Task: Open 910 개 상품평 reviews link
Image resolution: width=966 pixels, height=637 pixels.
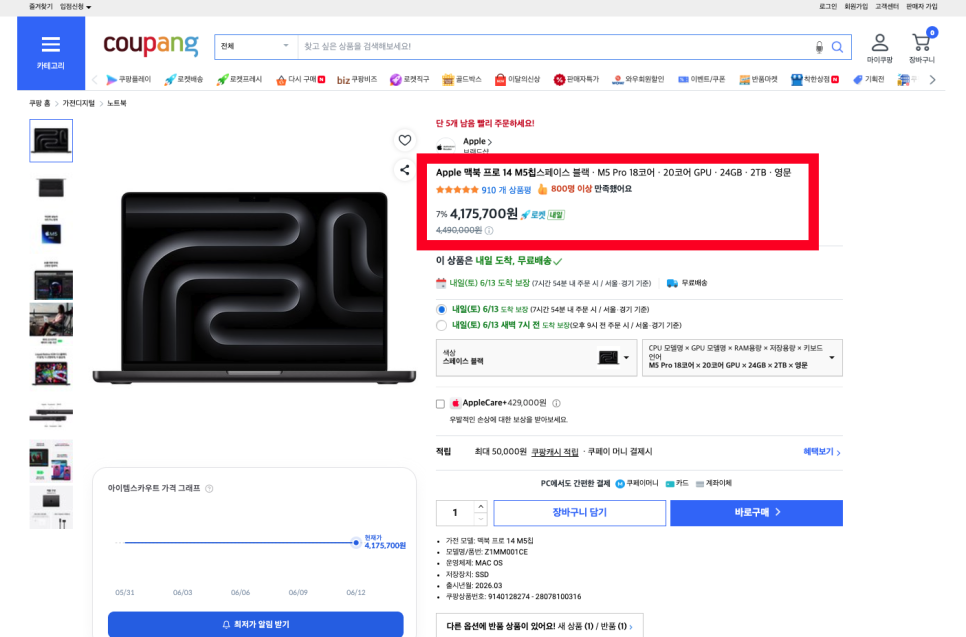Action: 506,190
